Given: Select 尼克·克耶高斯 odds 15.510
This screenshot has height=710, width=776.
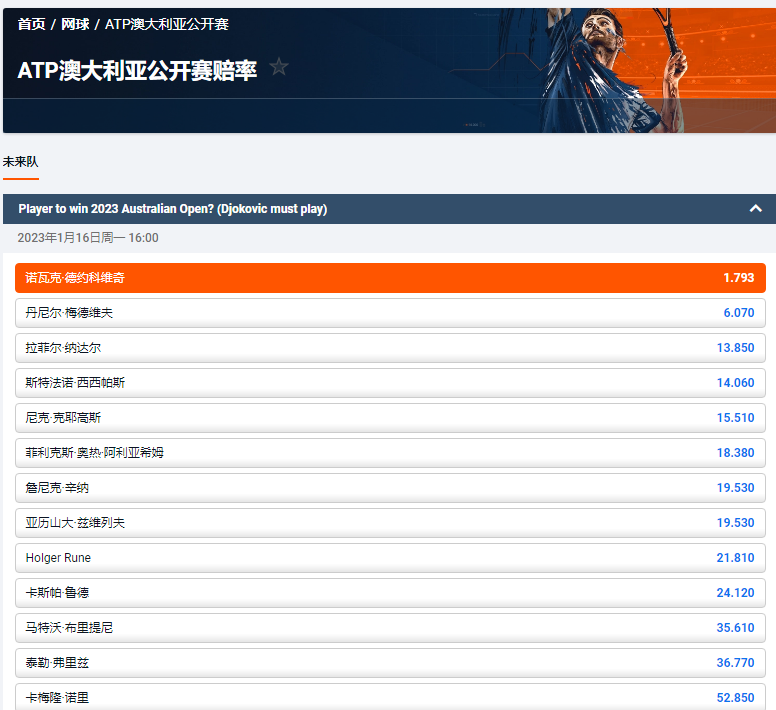Looking at the screenshot, I should pos(390,418).
